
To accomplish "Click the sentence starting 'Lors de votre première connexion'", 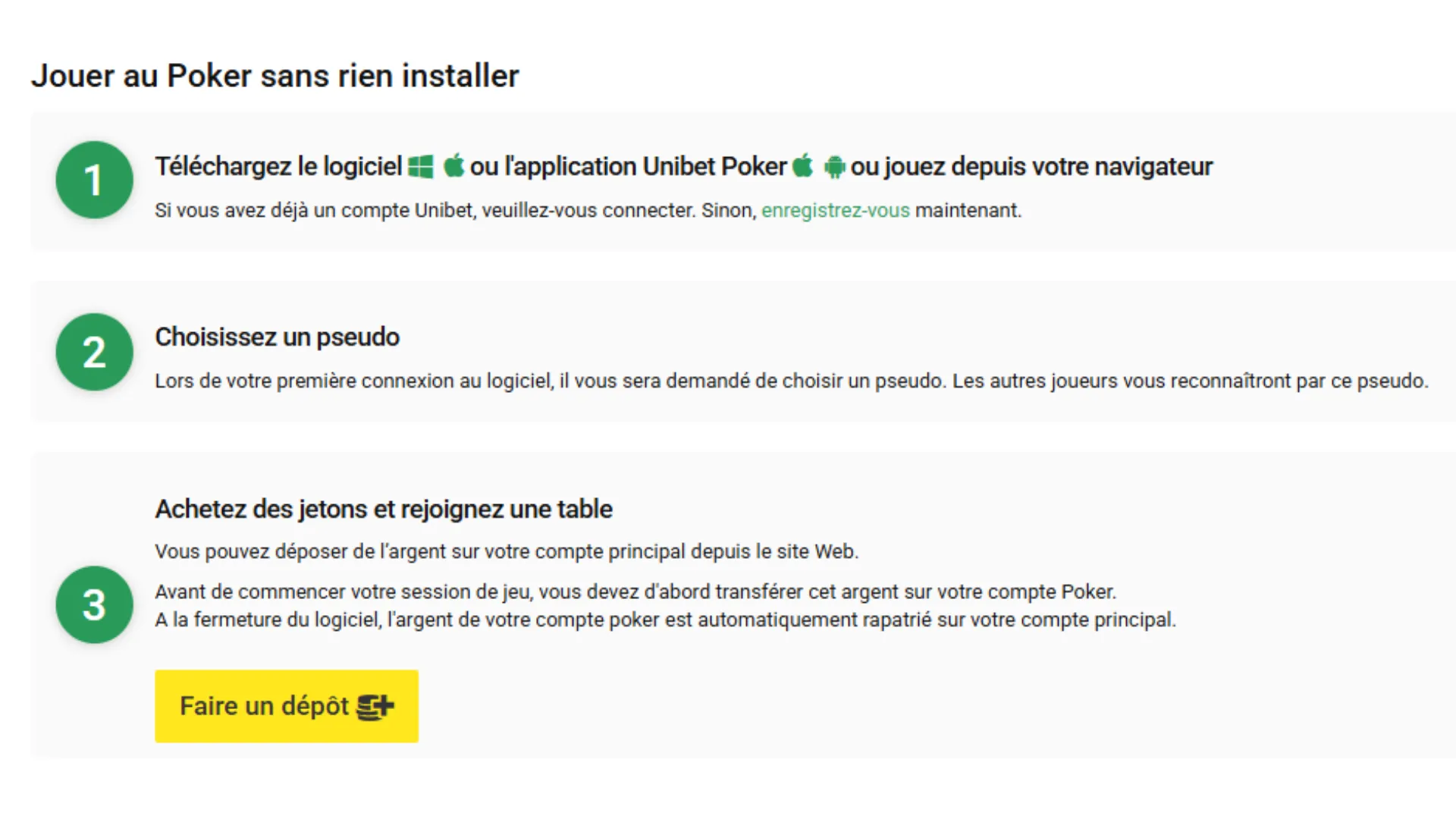I will 791,381.
